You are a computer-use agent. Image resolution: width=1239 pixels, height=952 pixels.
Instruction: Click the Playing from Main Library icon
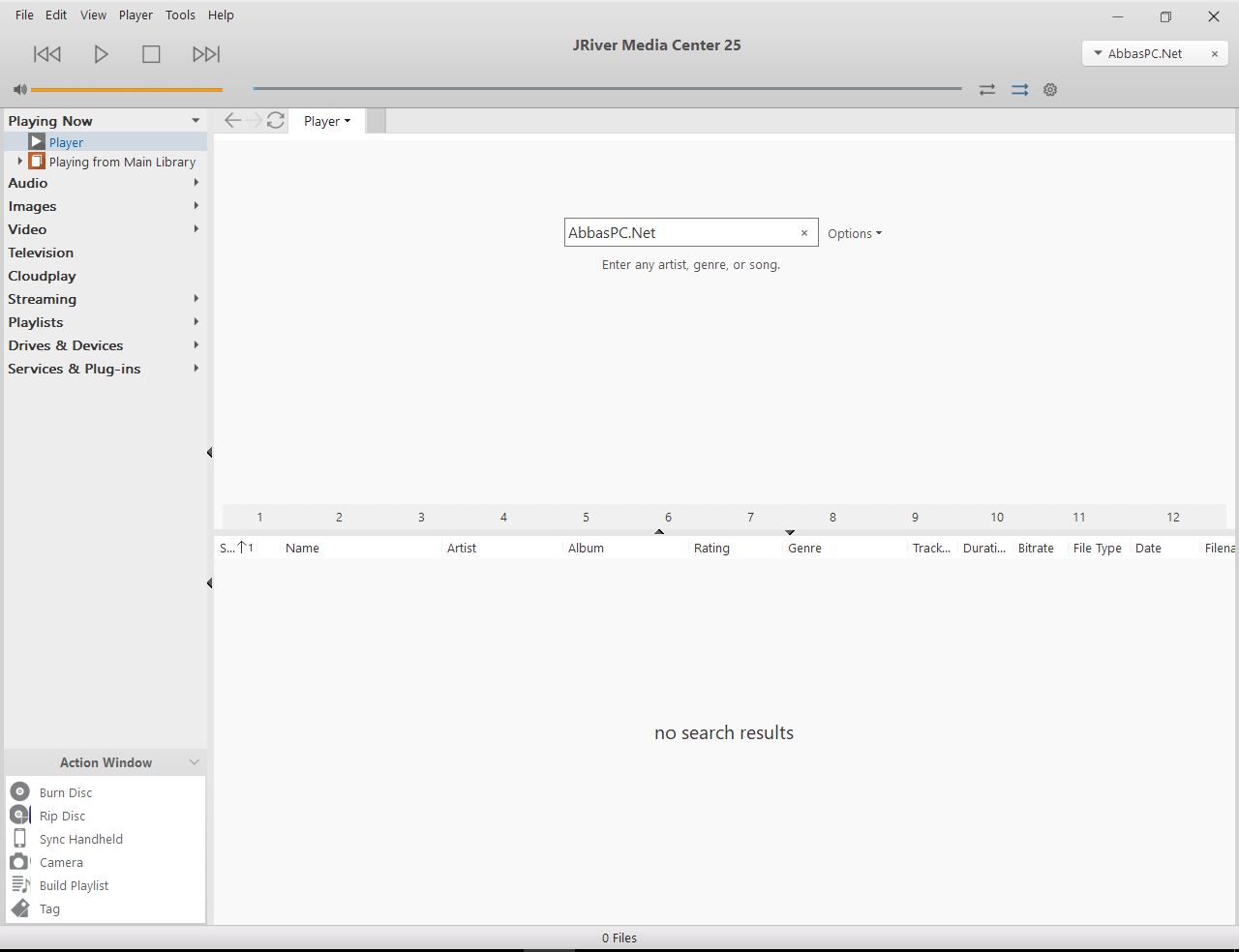(37, 161)
